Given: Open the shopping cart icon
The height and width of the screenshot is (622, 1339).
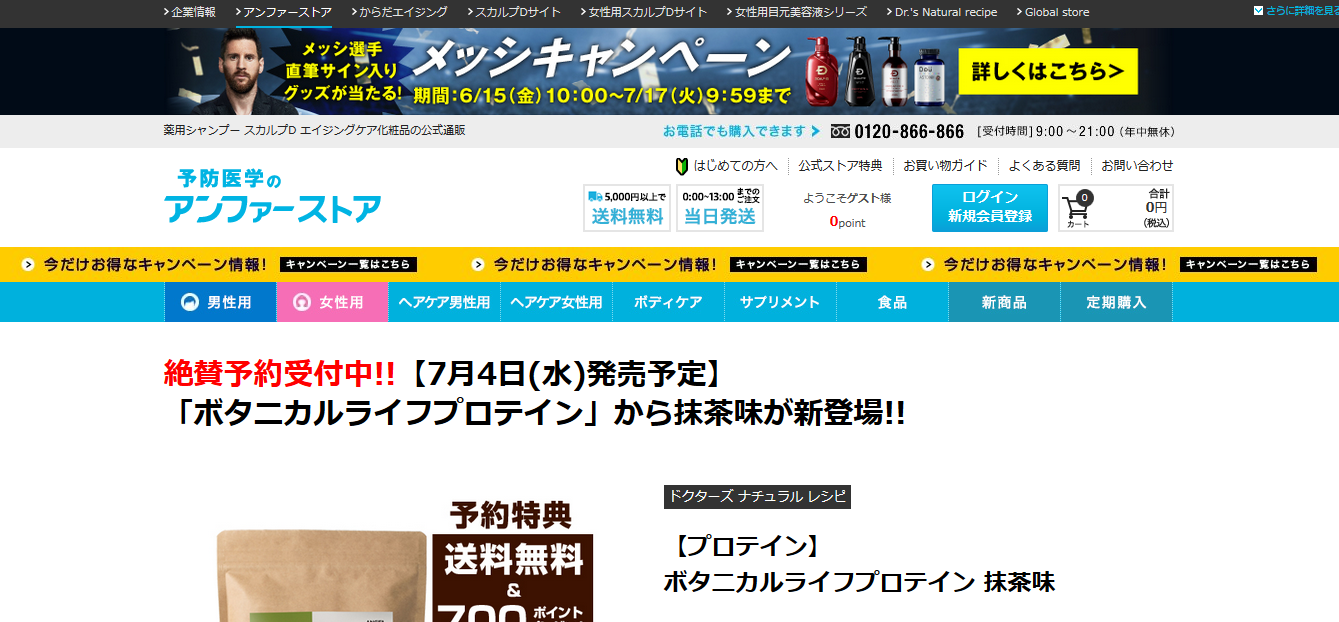Looking at the screenshot, I should (x=1078, y=208).
